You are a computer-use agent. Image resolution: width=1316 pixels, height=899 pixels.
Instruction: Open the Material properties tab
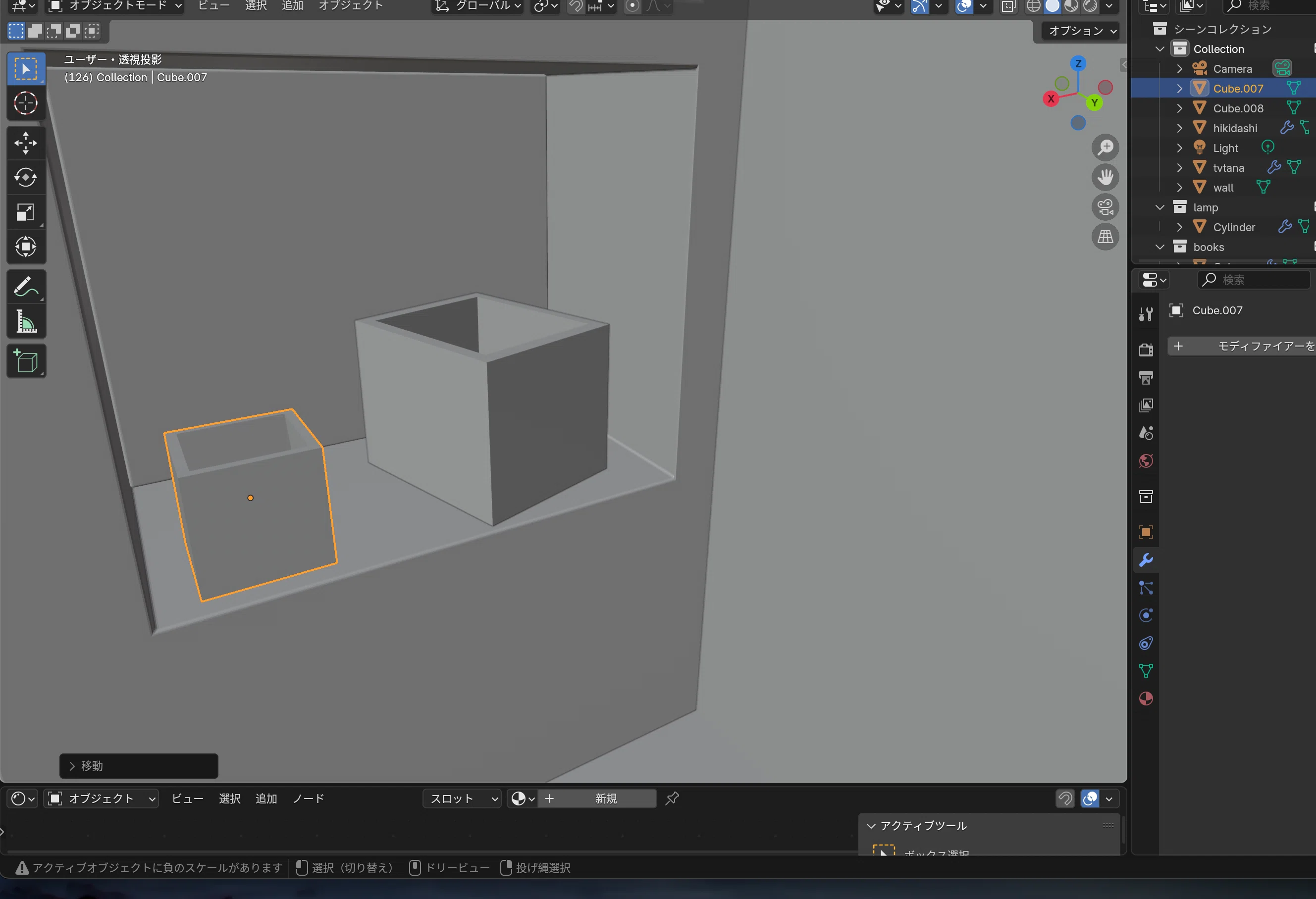pyautogui.click(x=1146, y=699)
